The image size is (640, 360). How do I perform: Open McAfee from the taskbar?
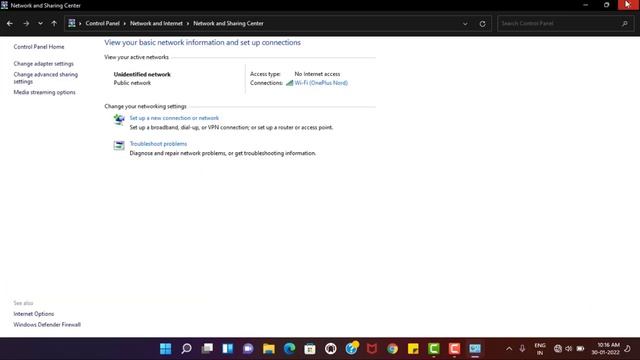372,349
